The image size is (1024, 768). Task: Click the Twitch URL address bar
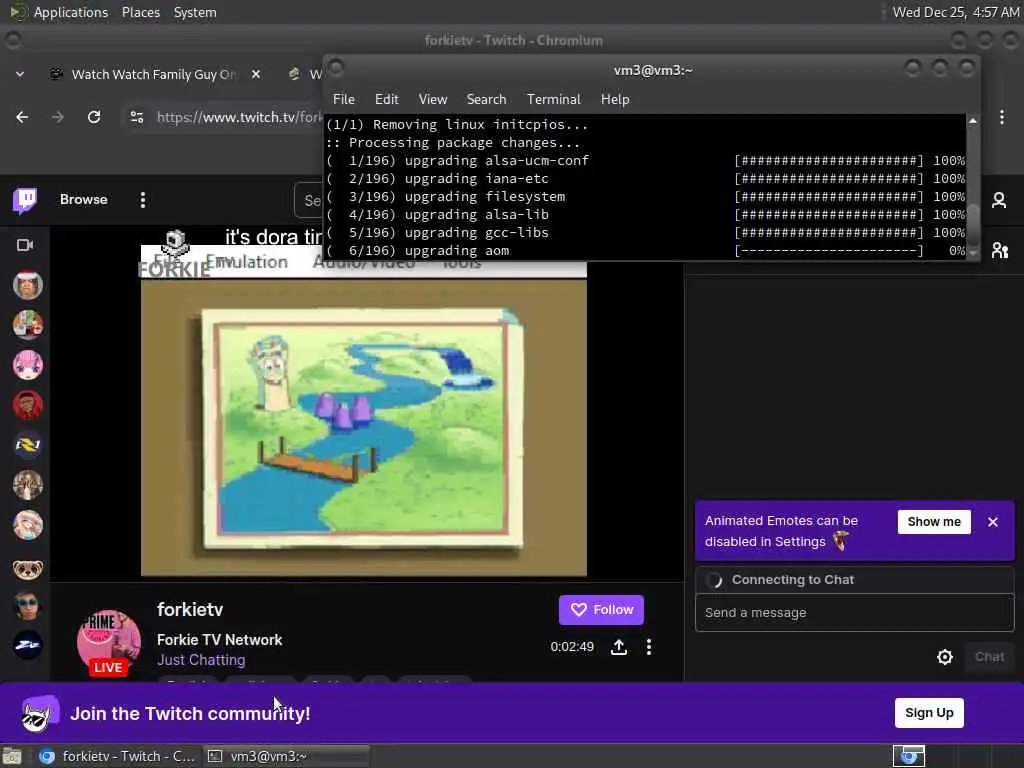[x=239, y=117]
